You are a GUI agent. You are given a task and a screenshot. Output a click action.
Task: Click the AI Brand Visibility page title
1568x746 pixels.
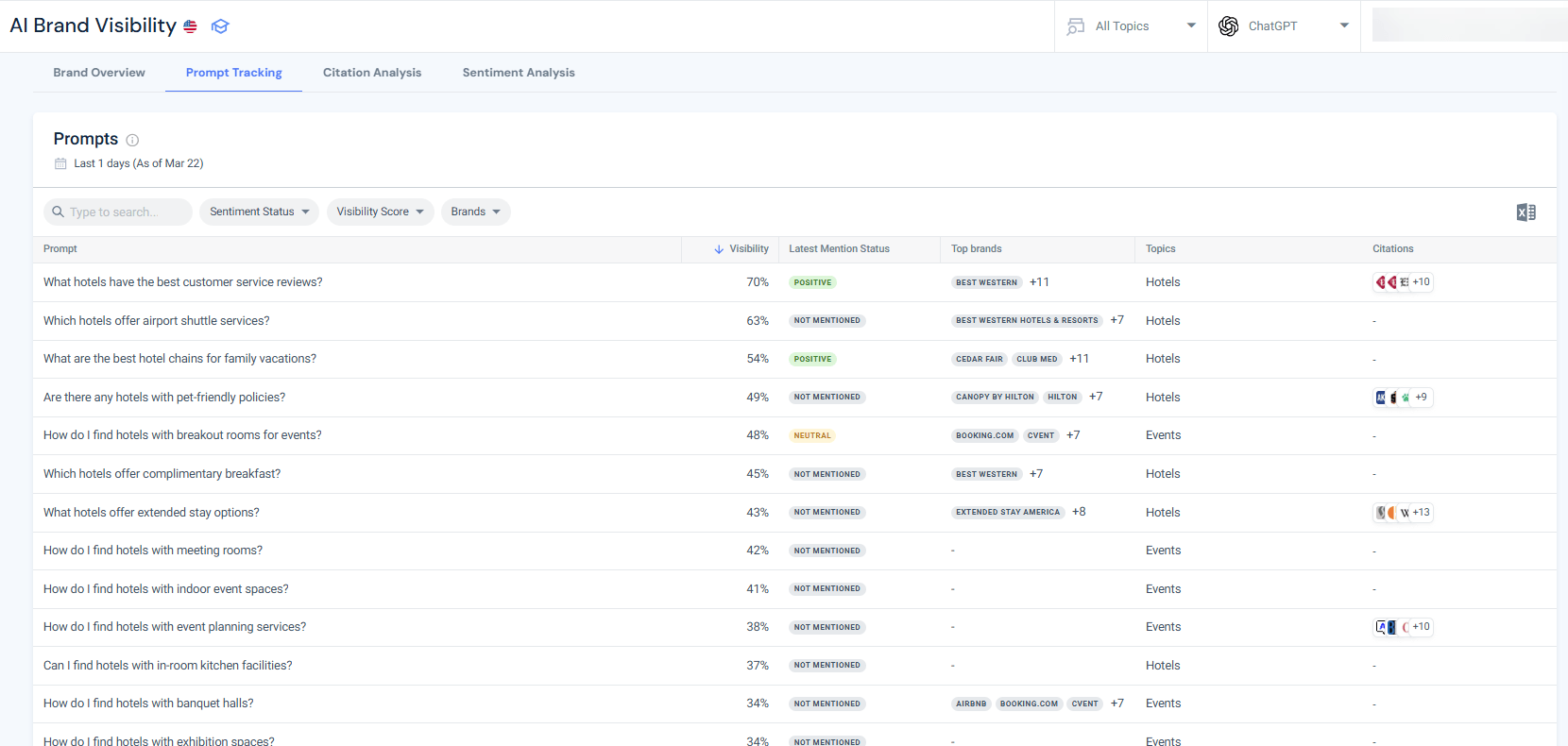pyautogui.click(x=93, y=25)
